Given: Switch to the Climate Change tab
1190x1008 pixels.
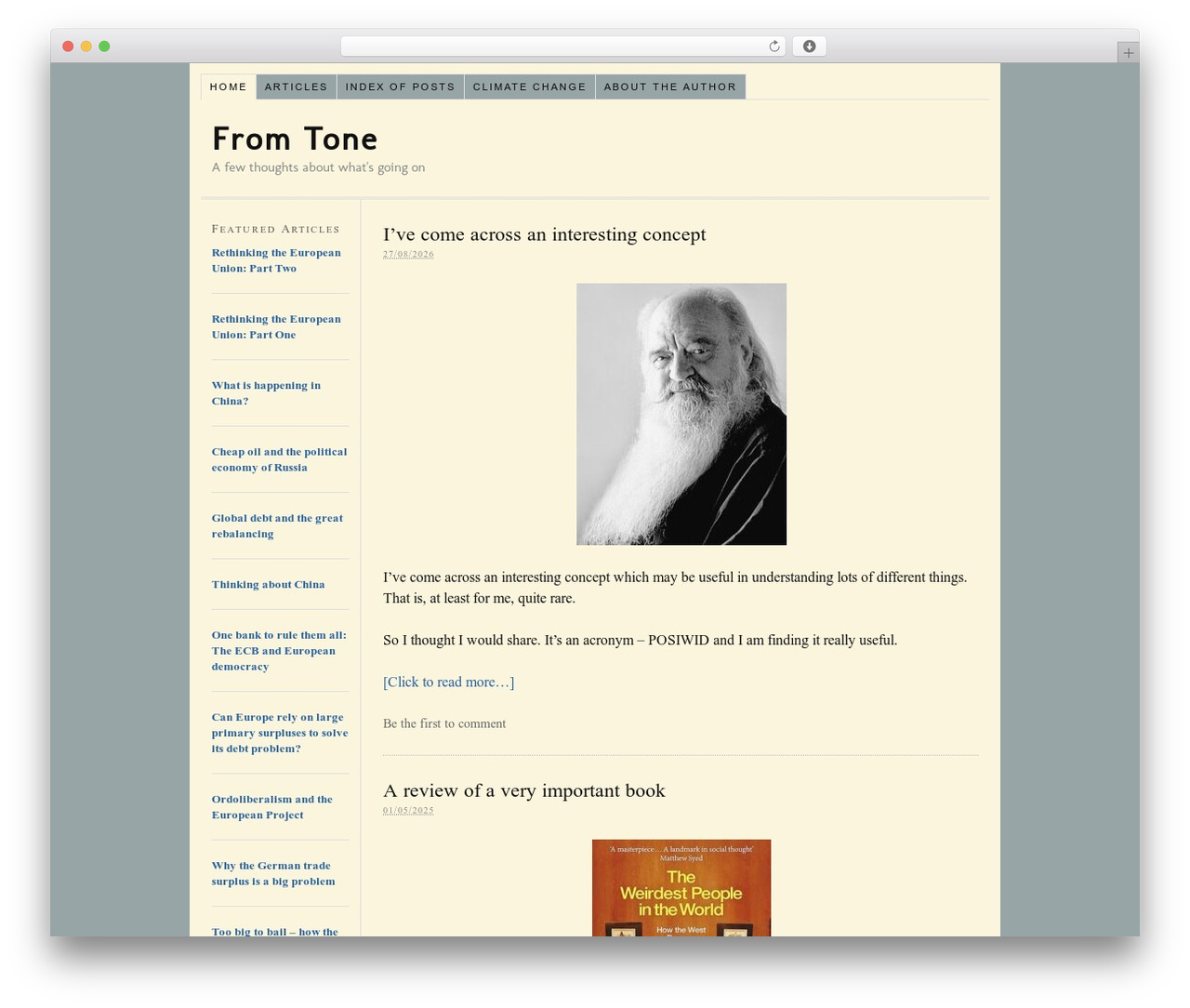Looking at the screenshot, I should pos(530,86).
